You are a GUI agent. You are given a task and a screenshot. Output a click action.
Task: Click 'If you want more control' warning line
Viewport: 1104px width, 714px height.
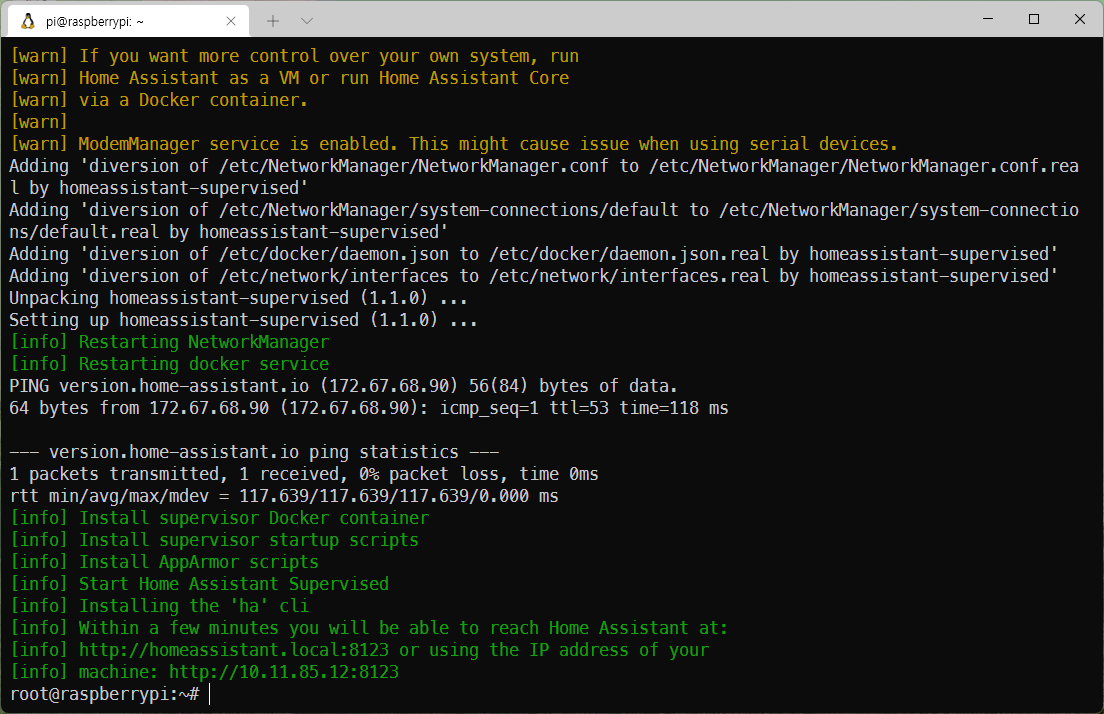(x=294, y=56)
